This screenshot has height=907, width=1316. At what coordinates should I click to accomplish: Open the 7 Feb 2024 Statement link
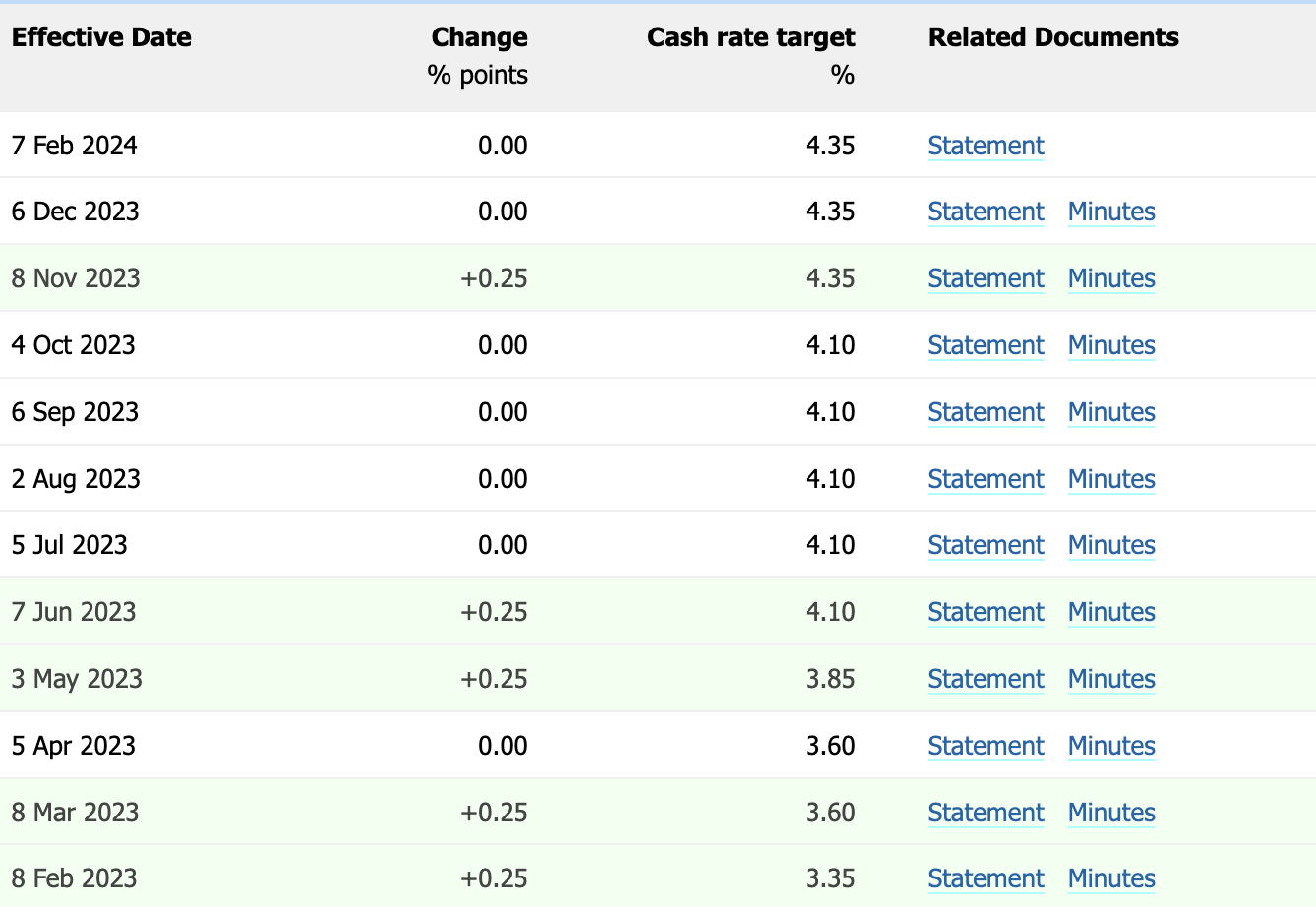pos(986,146)
